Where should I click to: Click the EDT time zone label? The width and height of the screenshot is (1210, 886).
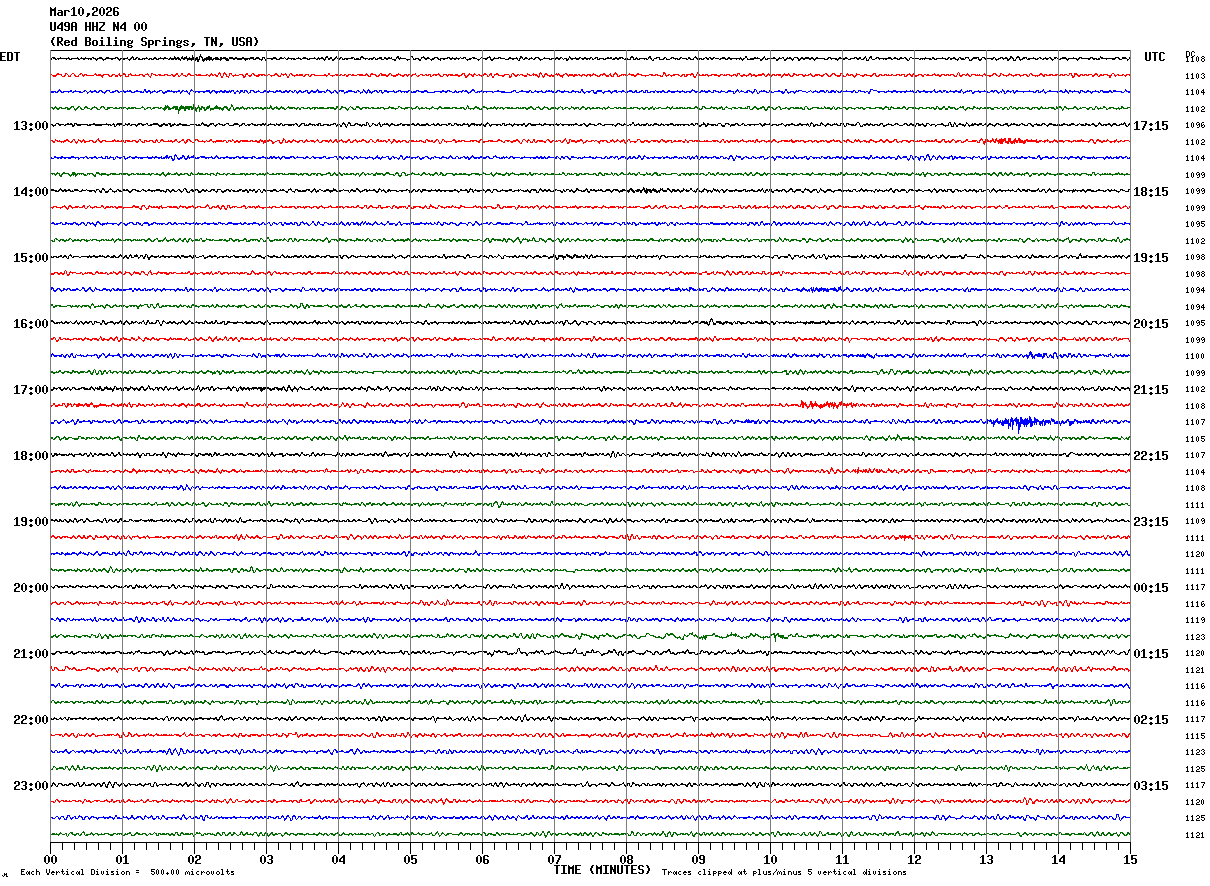tap(10, 57)
